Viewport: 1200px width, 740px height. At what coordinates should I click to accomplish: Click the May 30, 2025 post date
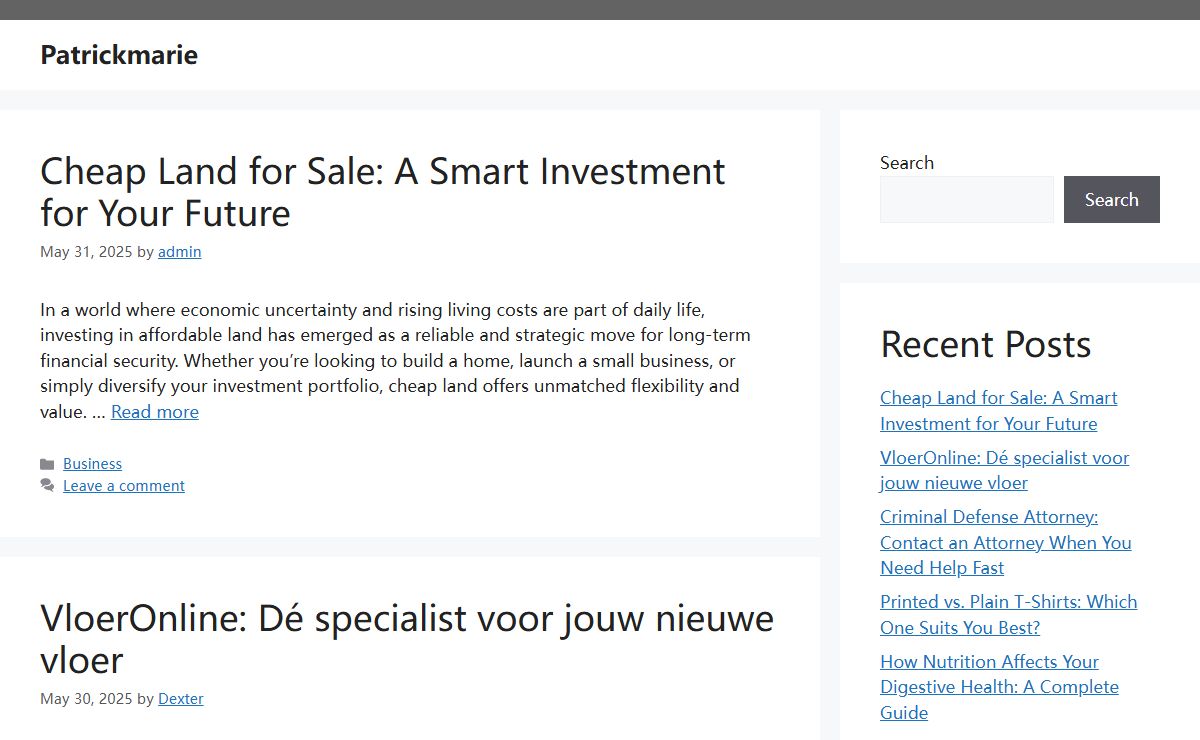pyautogui.click(x=86, y=699)
